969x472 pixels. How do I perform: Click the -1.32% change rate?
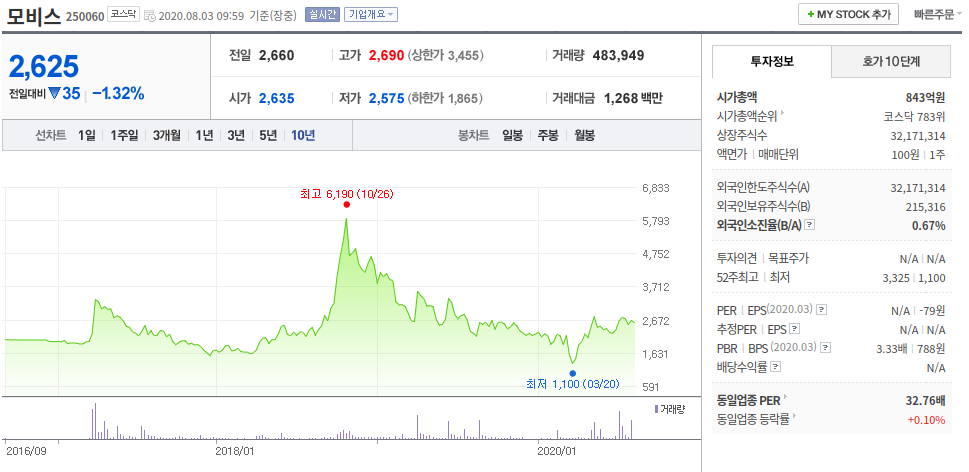click(x=118, y=94)
